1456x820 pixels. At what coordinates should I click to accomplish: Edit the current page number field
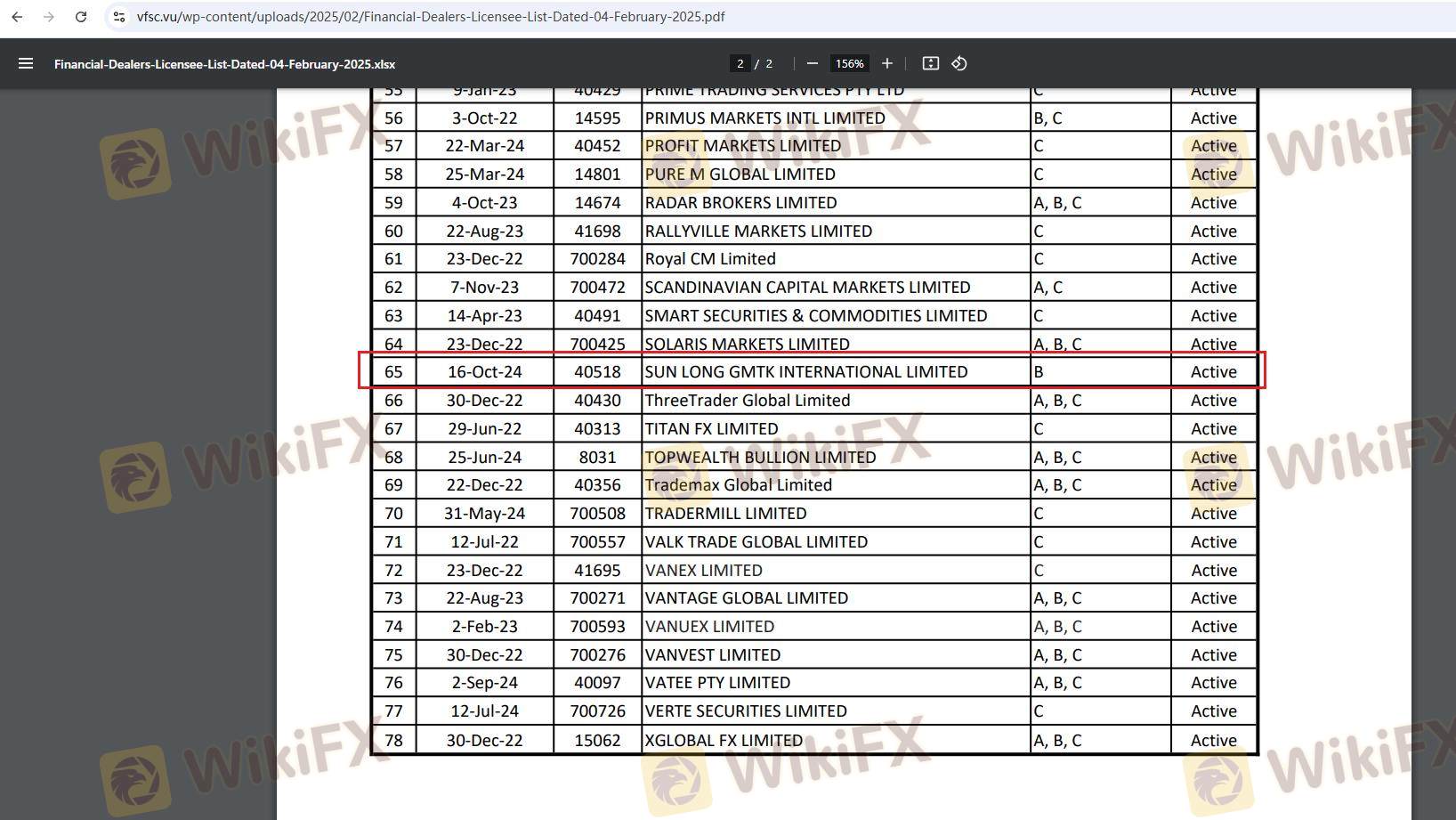coord(740,63)
